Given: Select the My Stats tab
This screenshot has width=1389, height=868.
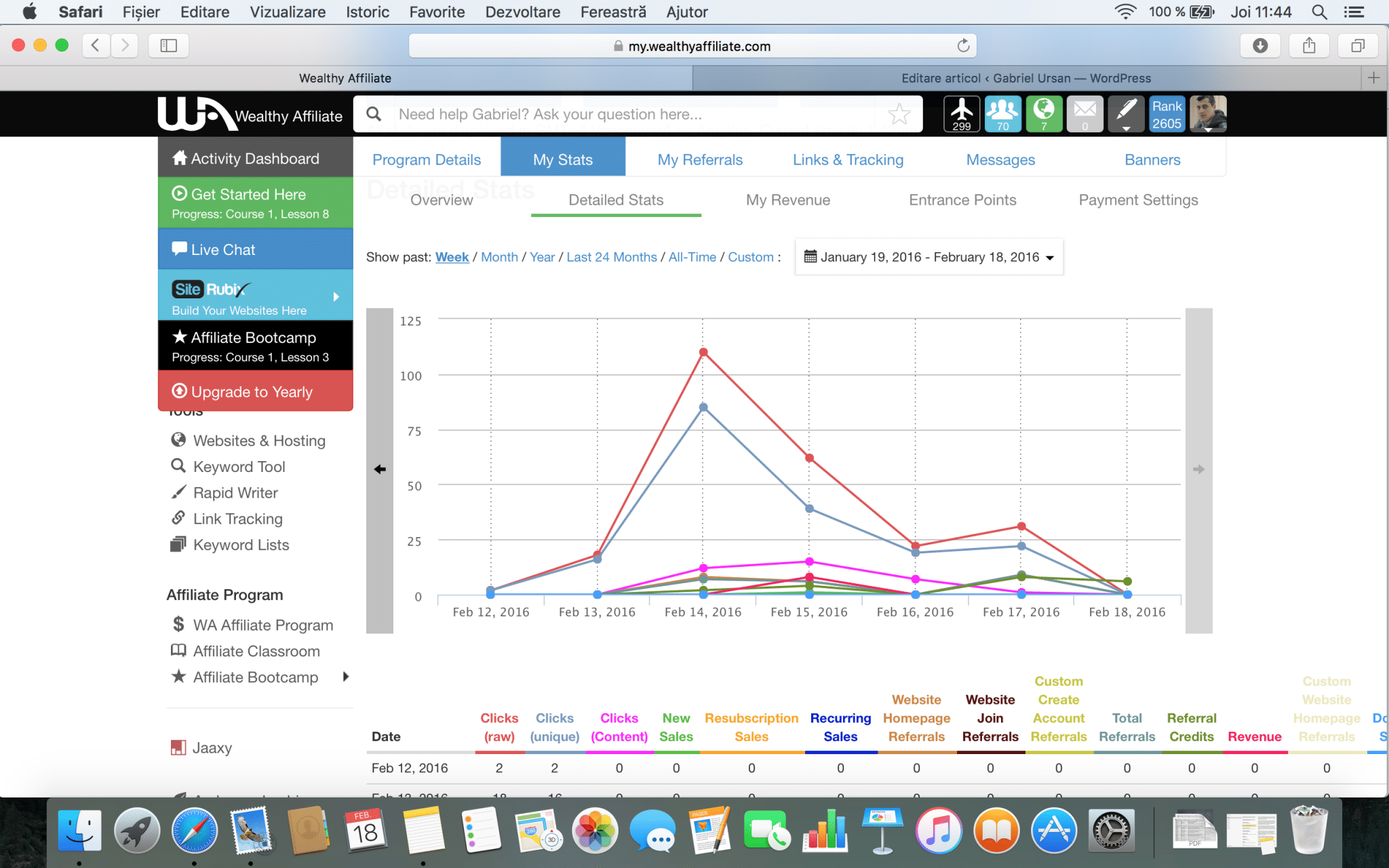Looking at the screenshot, I should (563, 159).
